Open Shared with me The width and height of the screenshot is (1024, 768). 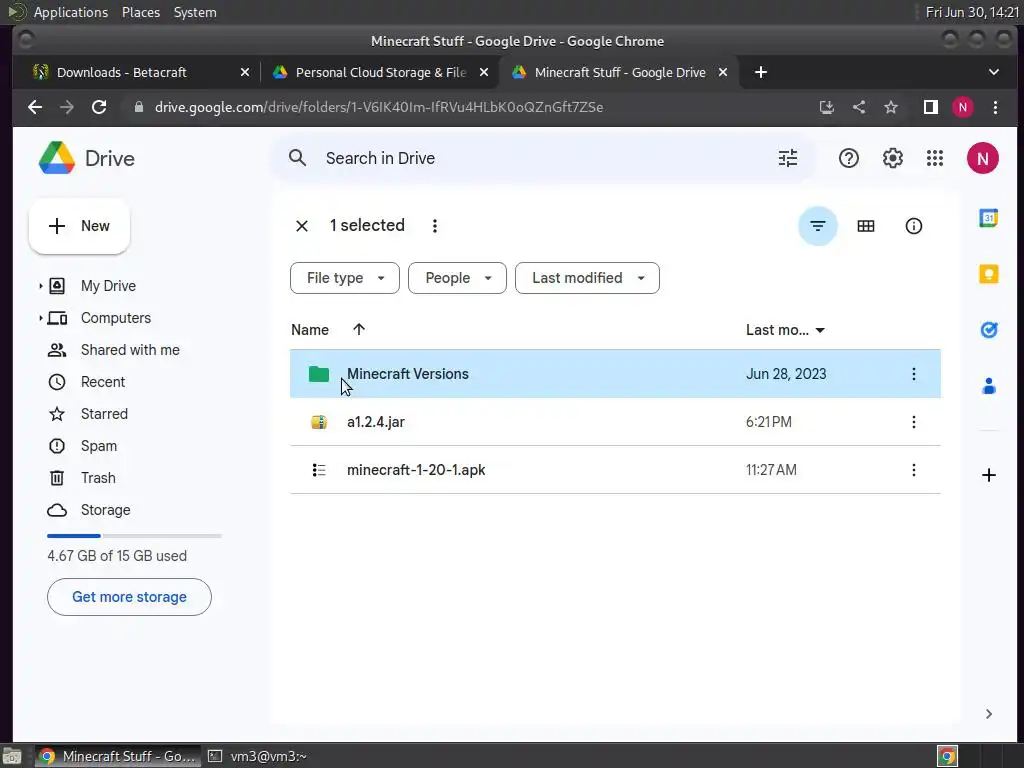pos(130,350)
